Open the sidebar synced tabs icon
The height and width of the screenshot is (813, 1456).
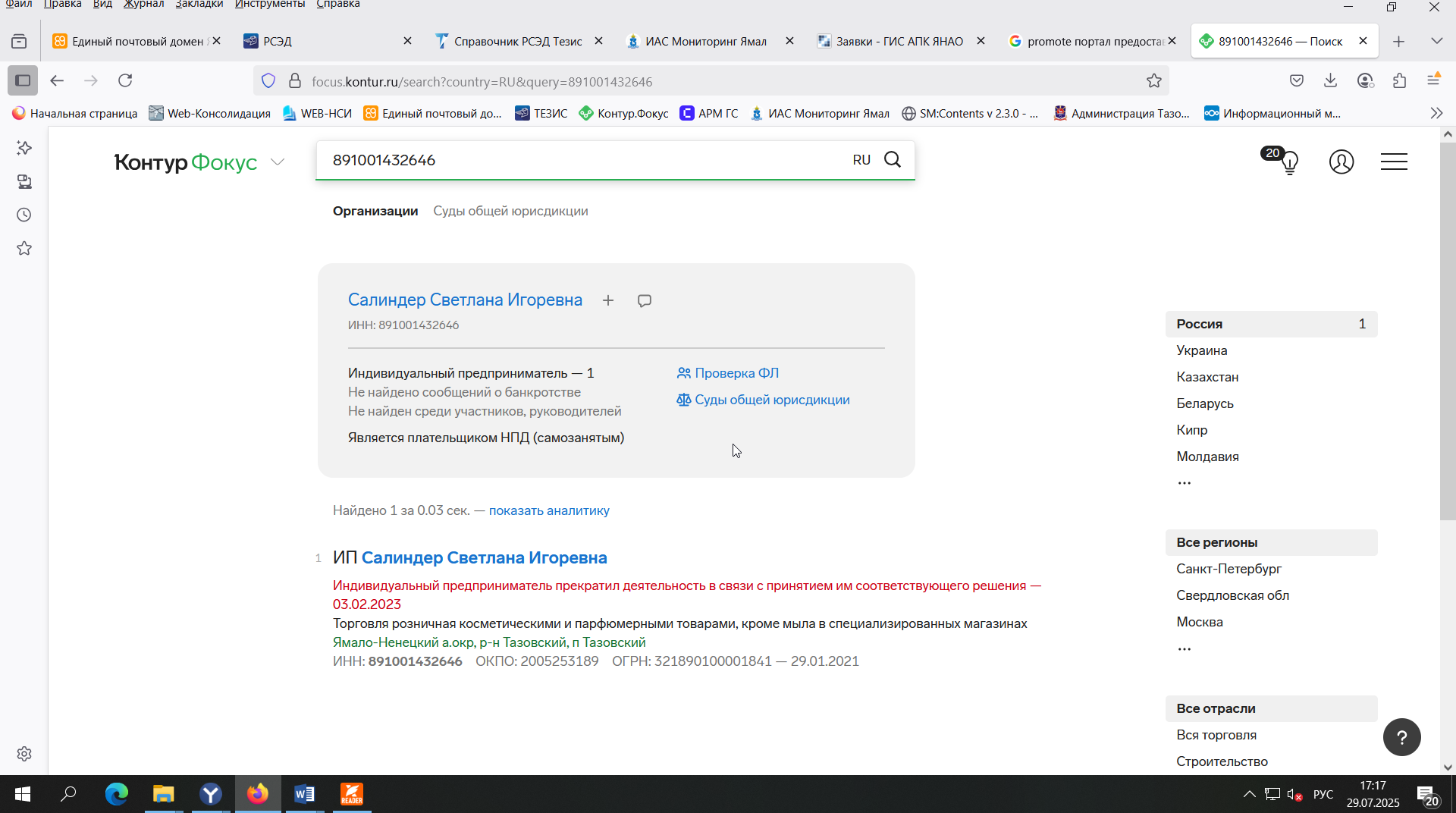[x=24, y=182]
